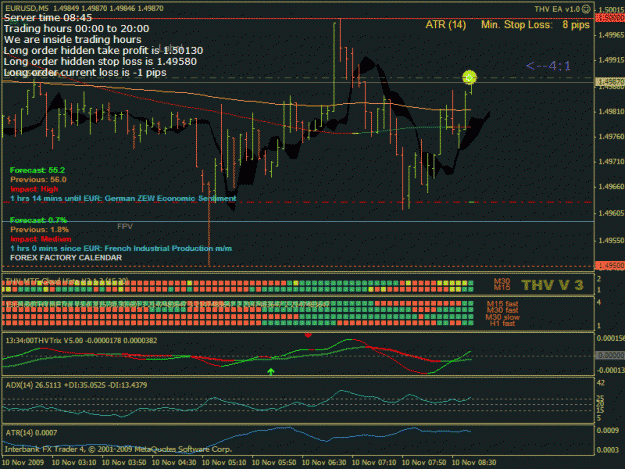The image size is (625, 469).
Task: Click the MetaQuotes Software Corp. copyright text
Action: 118,449
